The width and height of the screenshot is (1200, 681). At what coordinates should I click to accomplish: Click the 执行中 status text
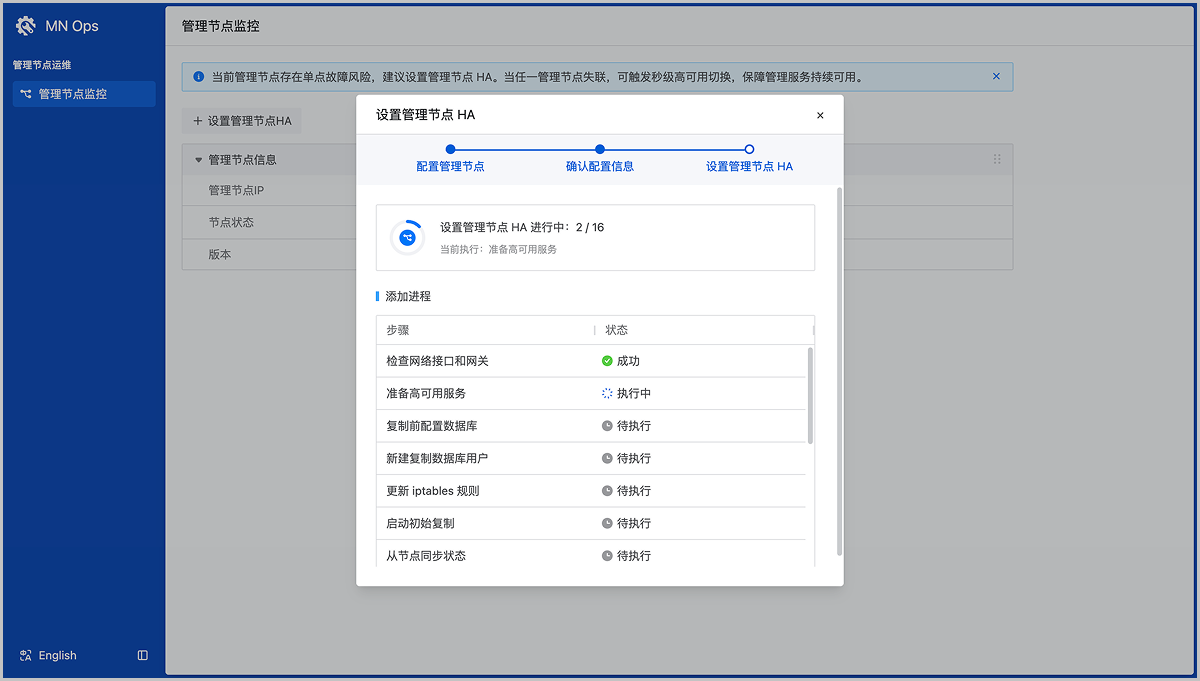[x=634, y=393]
